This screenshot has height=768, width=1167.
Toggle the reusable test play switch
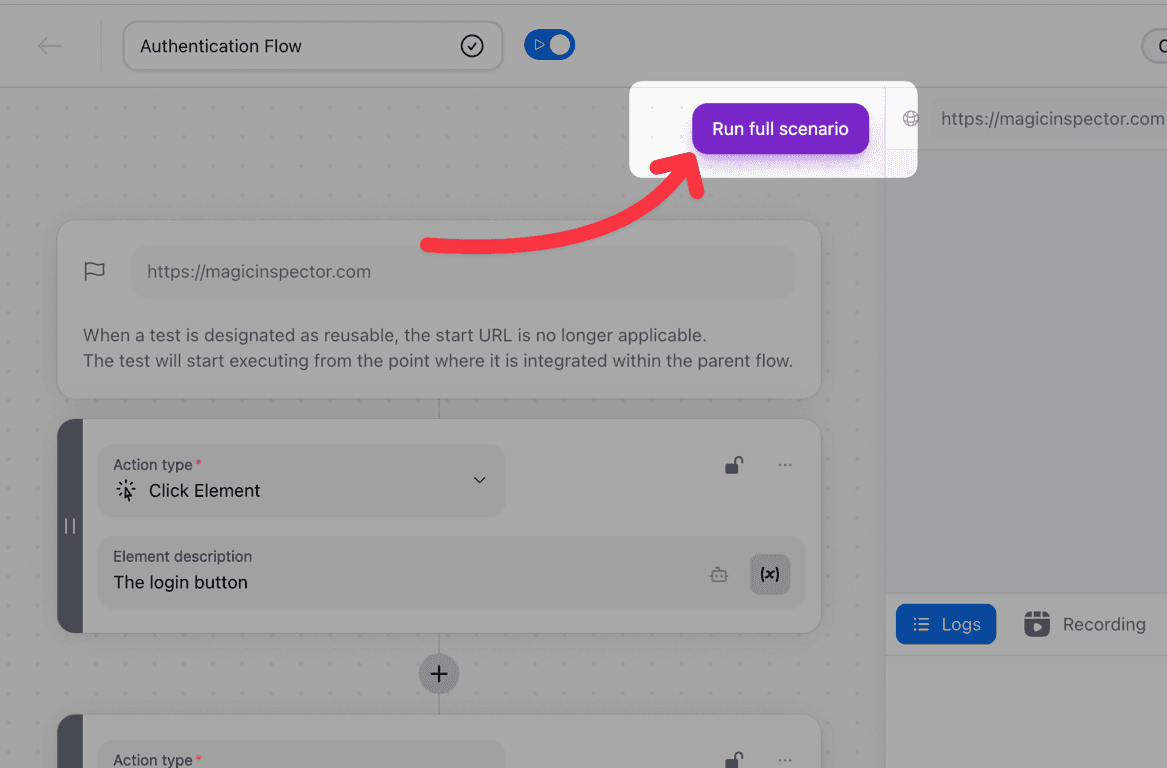(x=549, y=45)
